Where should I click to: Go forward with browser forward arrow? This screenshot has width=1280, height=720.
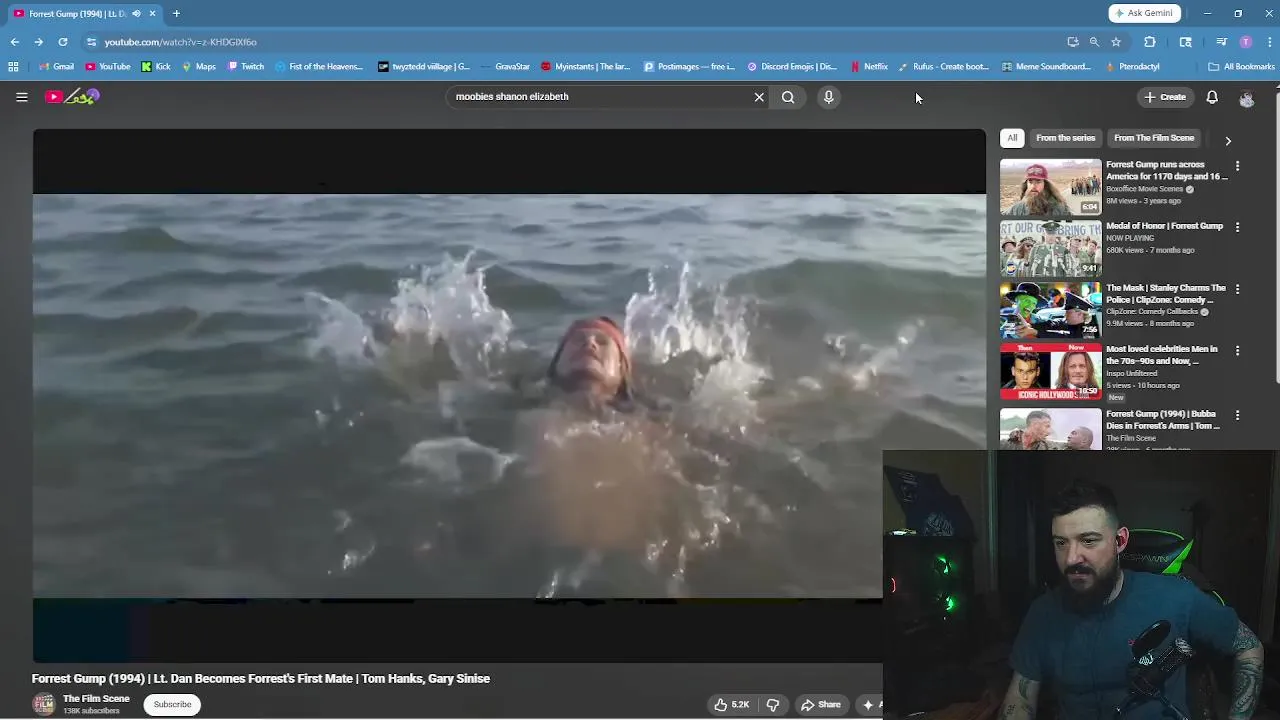pyautogui.click(x=38, y=42)
